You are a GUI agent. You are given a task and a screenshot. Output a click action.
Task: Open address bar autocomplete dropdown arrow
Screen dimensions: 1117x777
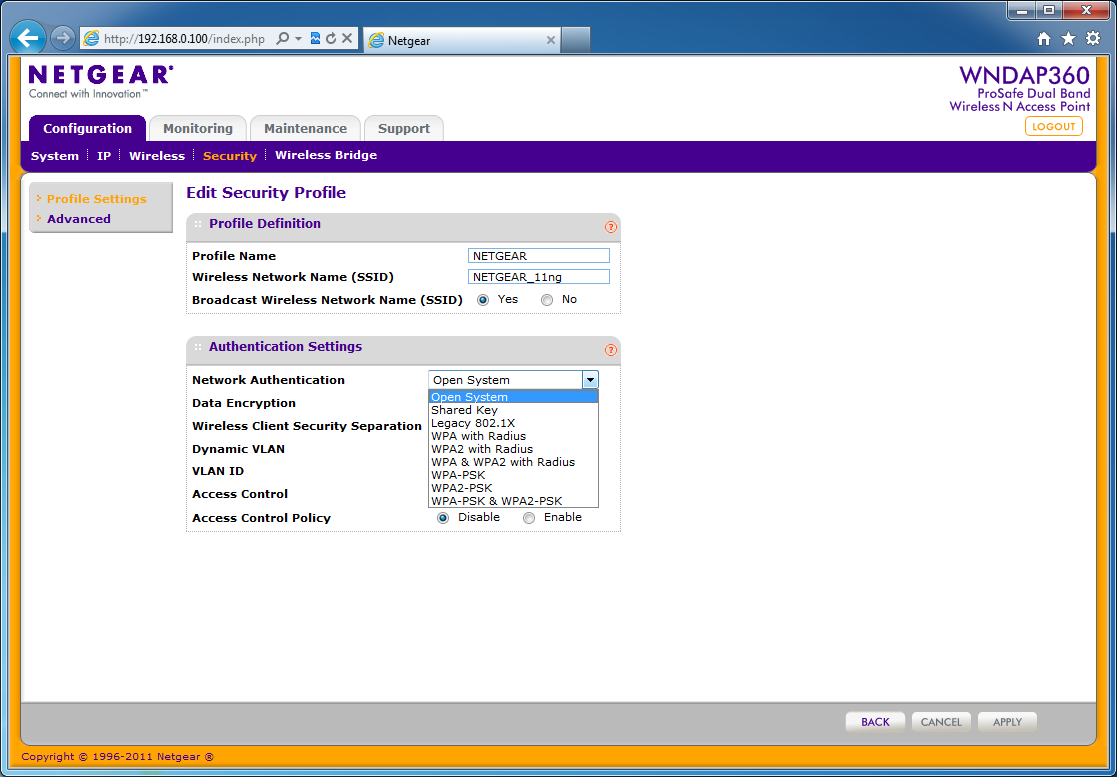click(x=298, y=38)
